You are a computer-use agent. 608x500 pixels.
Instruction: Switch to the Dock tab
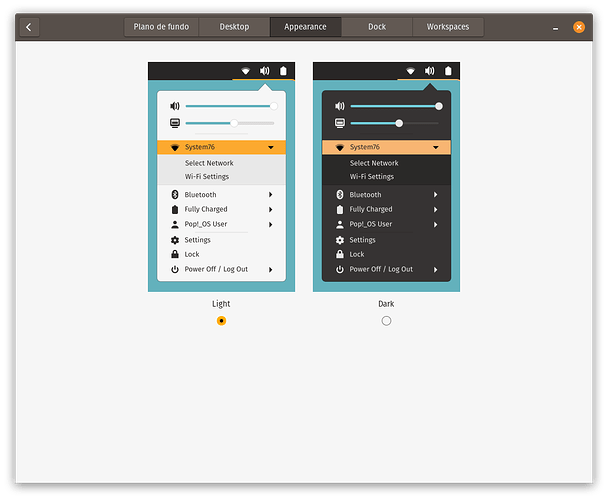pos(377,27)
